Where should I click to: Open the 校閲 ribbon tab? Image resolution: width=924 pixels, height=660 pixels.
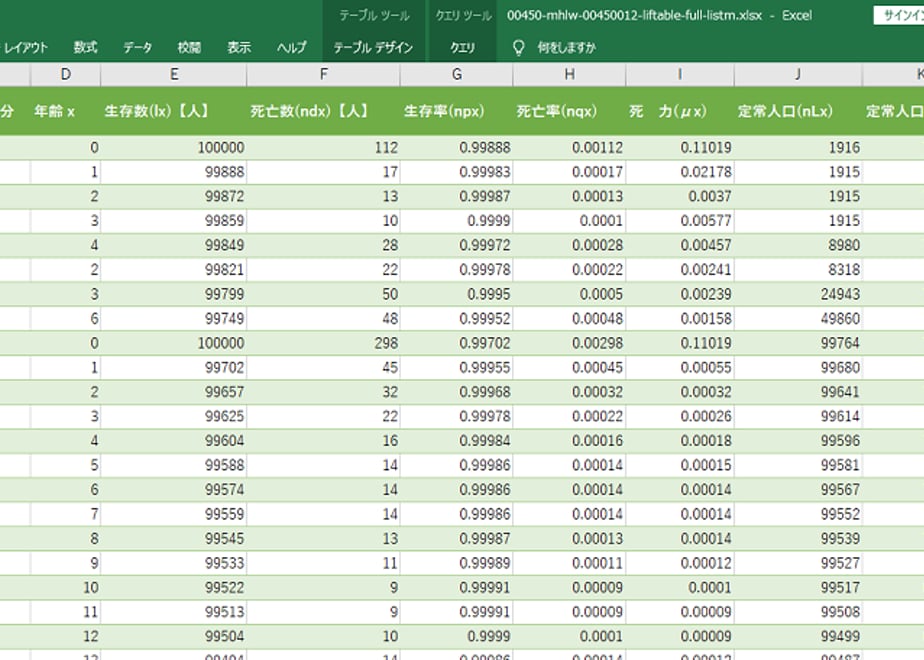pos(189,48)
